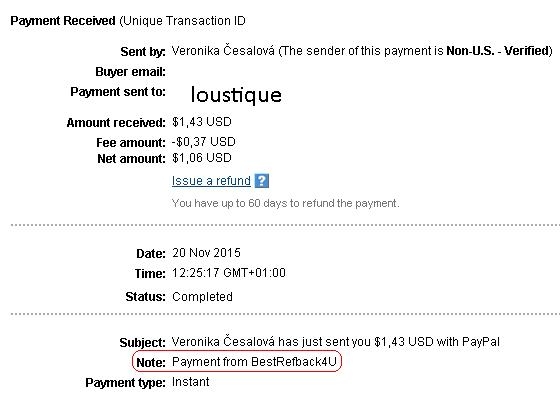Click the 60 days refund notice text
This screenshot has width=560, height=403.
point(285,203)
